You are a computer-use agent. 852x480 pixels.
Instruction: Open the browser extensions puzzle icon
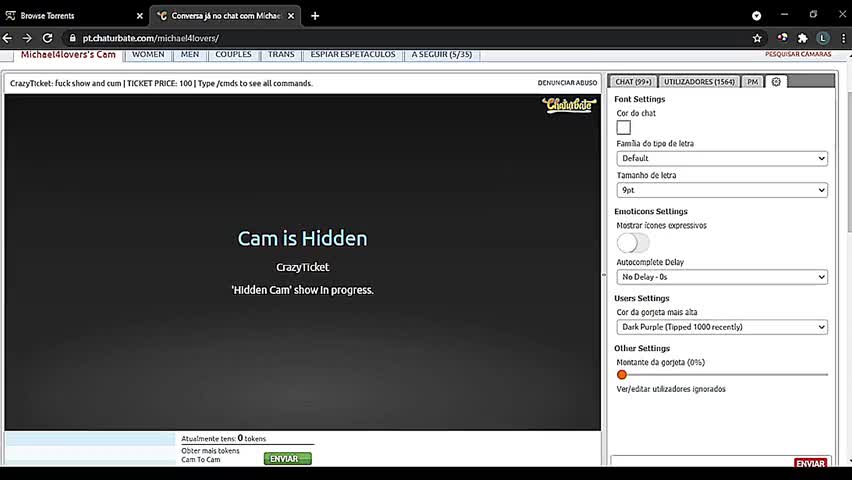pyautogui.click(x=803, y=38)
